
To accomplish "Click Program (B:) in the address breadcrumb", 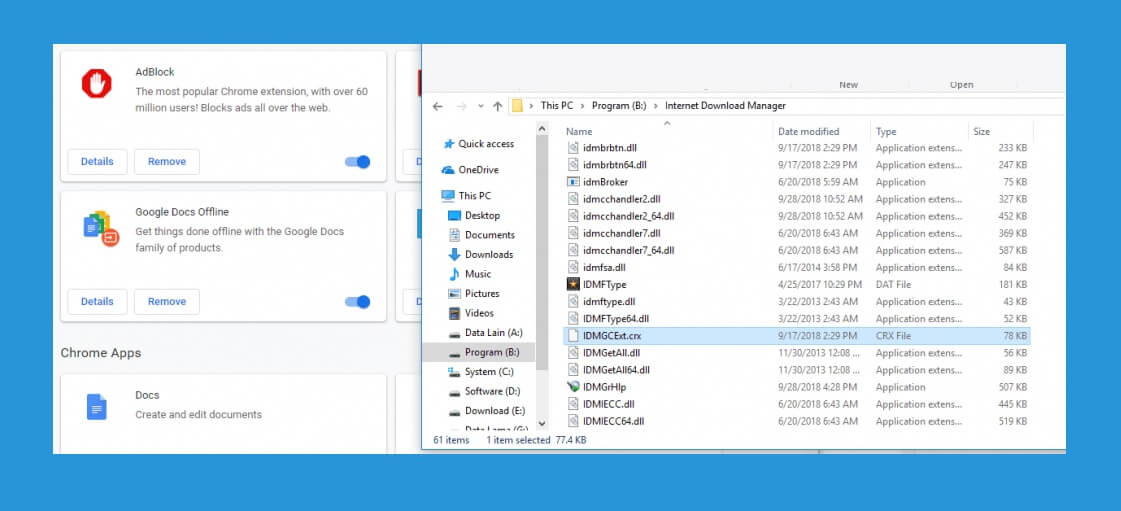I will (x=619, y=106).
